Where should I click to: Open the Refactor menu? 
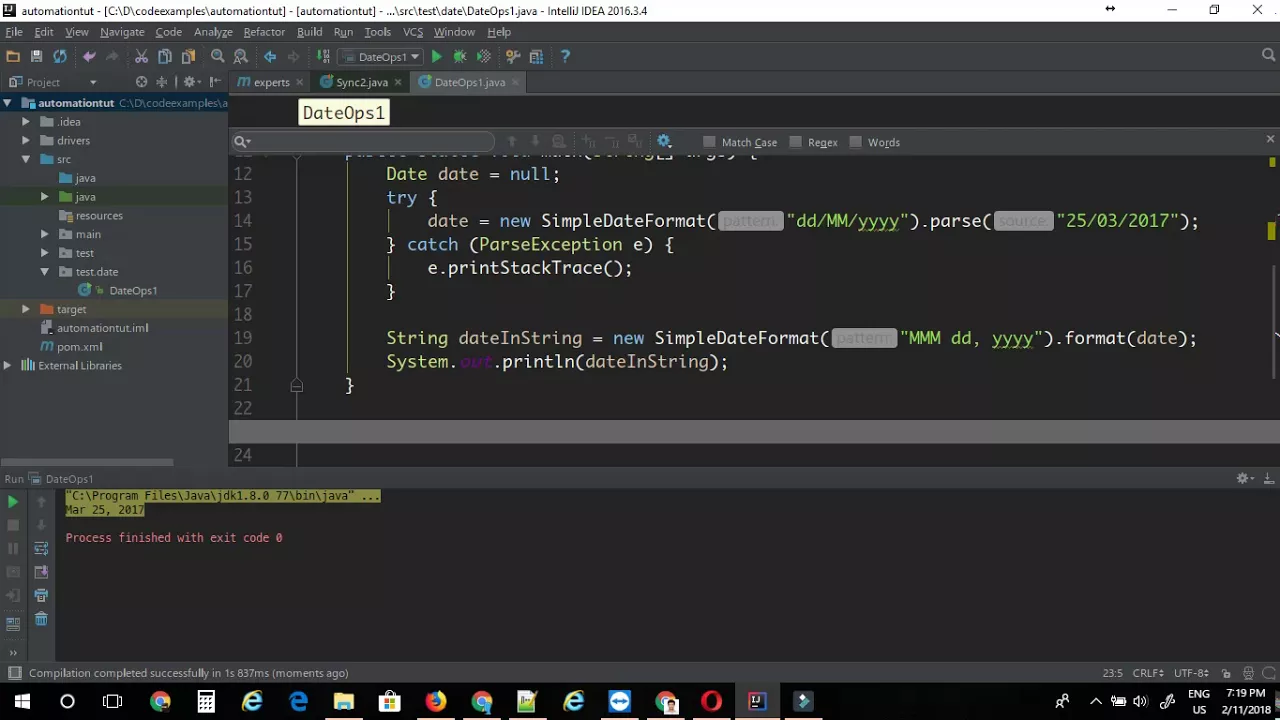click(264, 32)
